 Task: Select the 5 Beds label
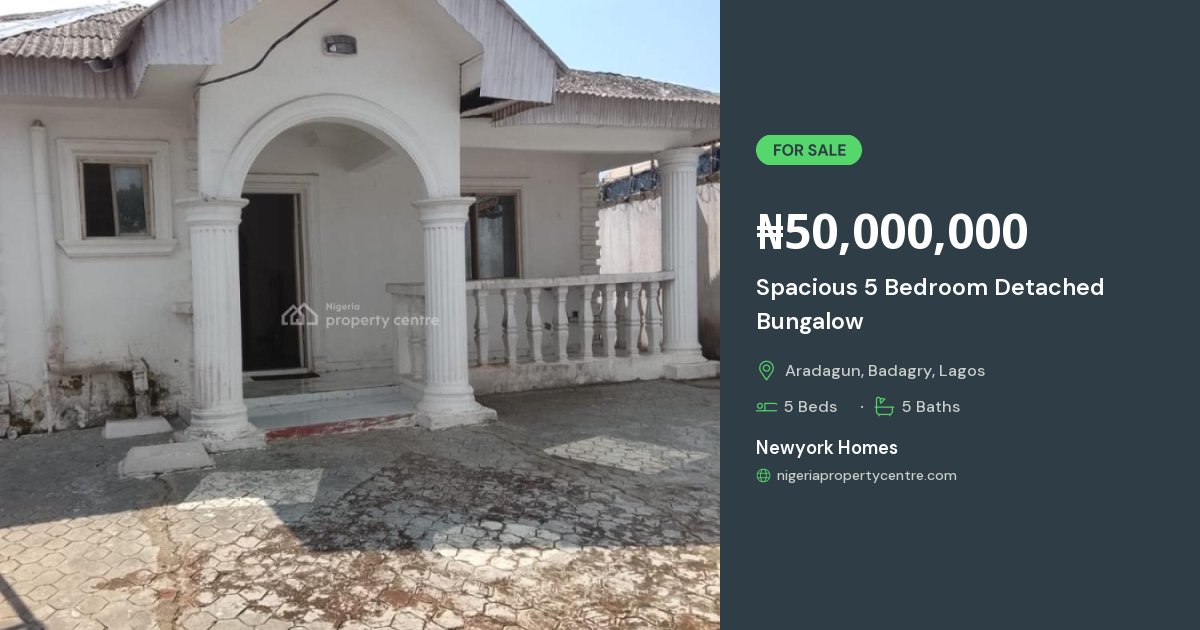click(811, 407)
